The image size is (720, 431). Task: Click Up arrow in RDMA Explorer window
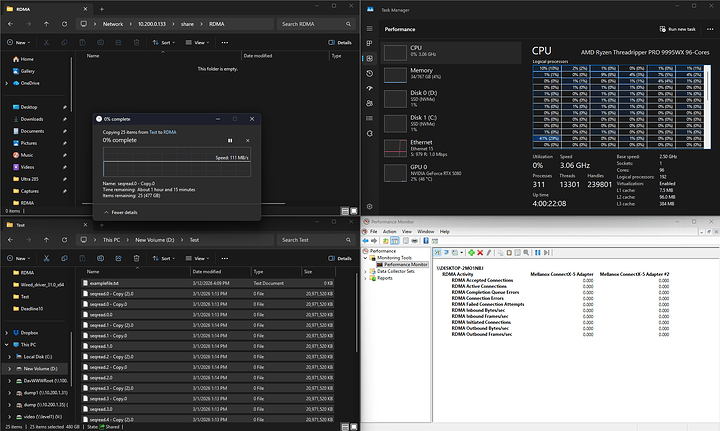pyautogui.click(x=46, y=24)
